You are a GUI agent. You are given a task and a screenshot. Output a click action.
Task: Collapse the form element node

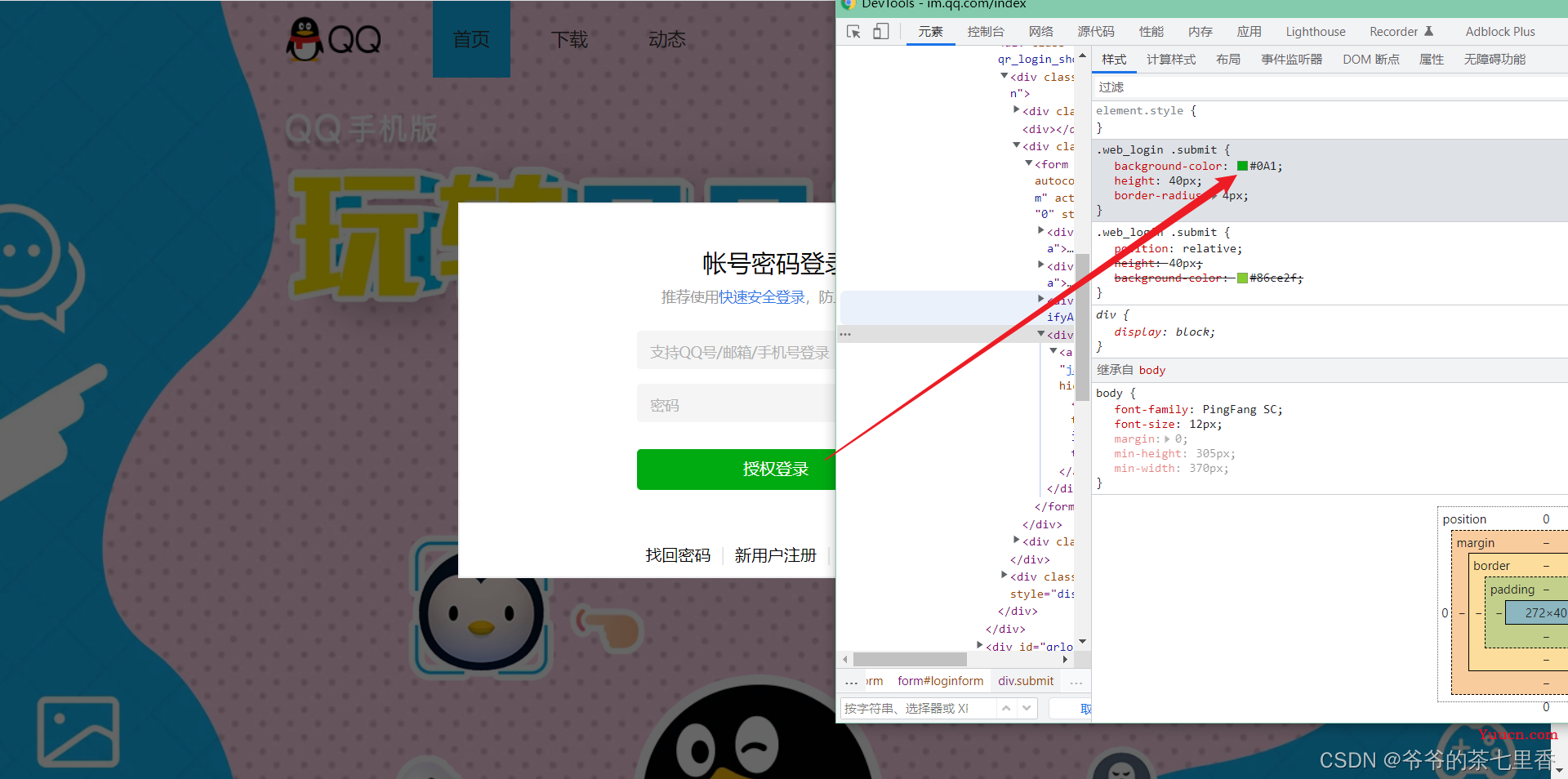[1029, 164]
